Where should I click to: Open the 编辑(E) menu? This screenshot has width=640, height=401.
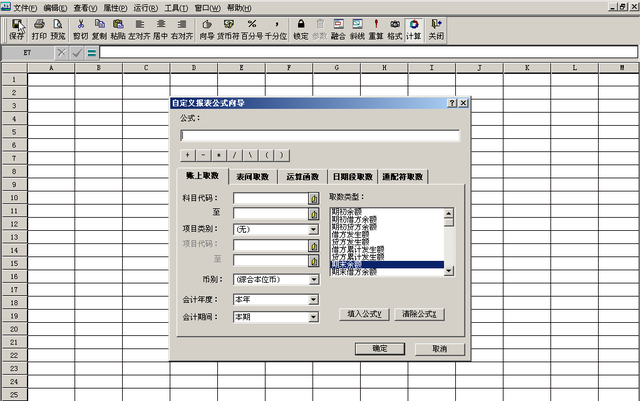tap(55, 8)
